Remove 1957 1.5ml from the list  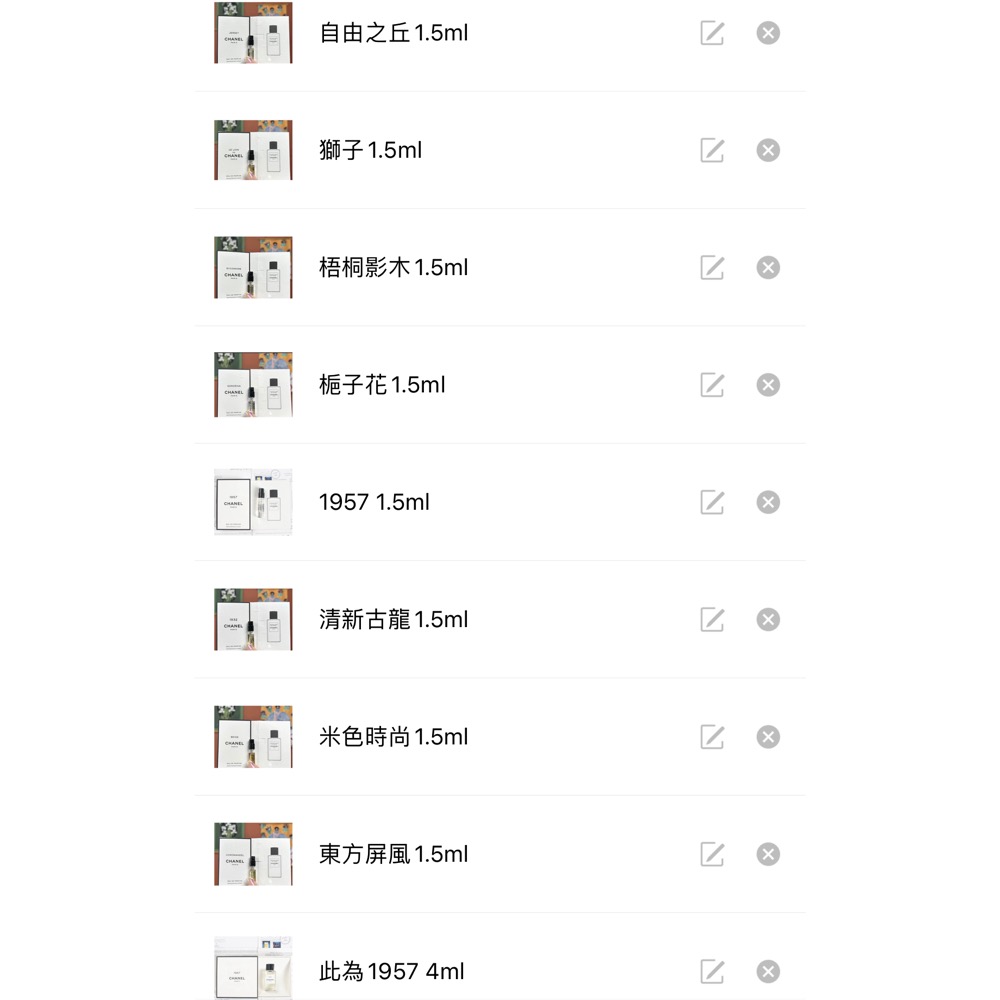pyautogui.click(x=768, y=502)
